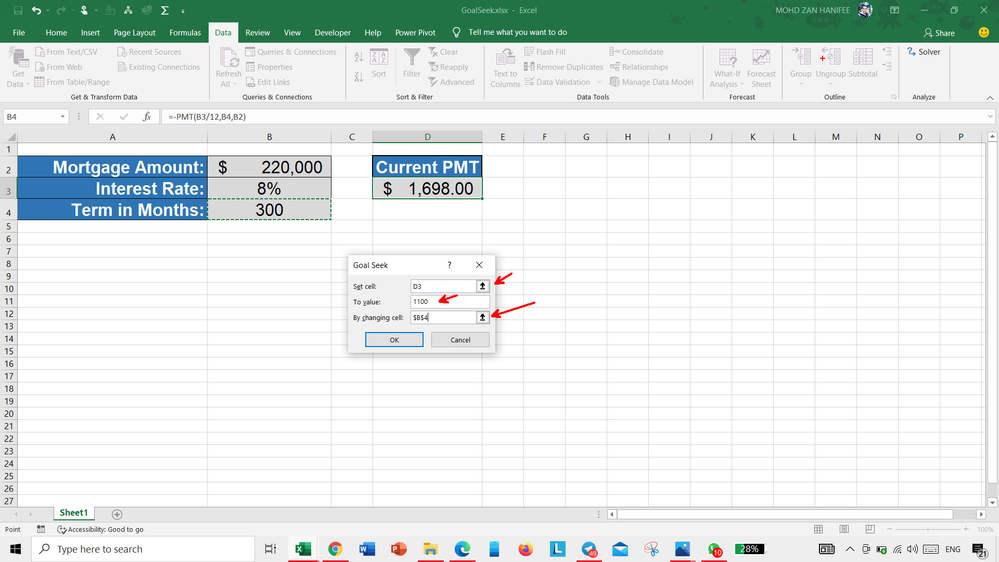The height and width of the screenshot is (562, 999).
Task: Click the Sort A to Z icon
Action: click(x=359, y=57)
